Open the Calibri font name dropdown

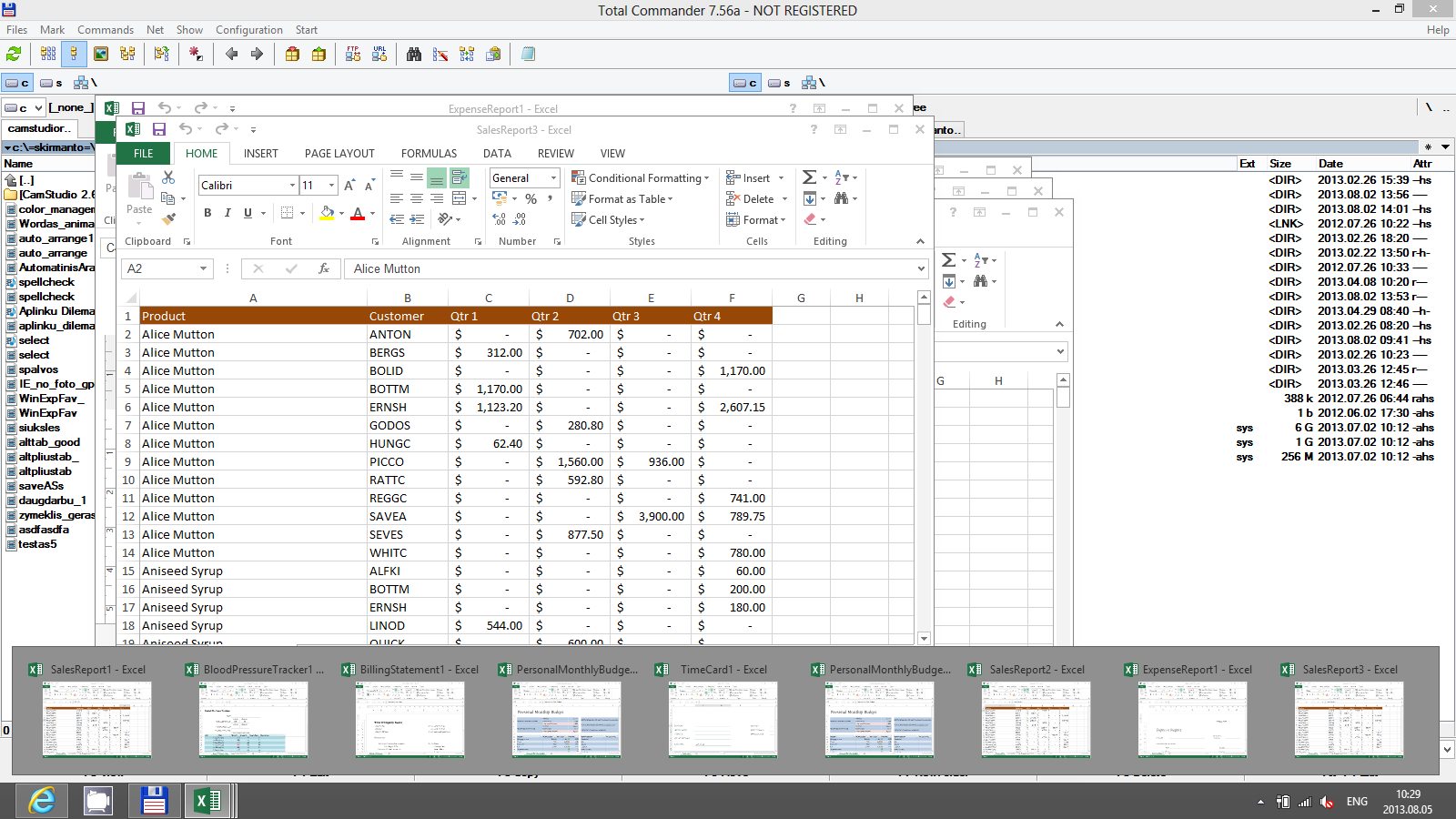click(x=292, y=186)
